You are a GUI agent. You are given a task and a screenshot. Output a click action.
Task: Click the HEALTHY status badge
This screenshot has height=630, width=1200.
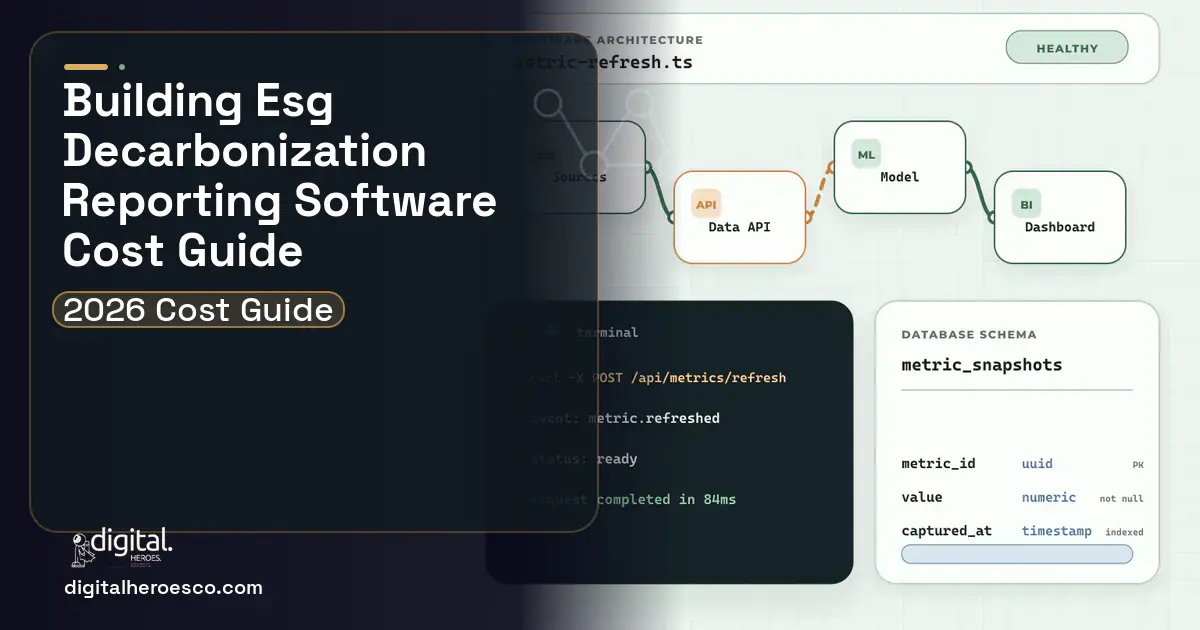click(1066, 48)
